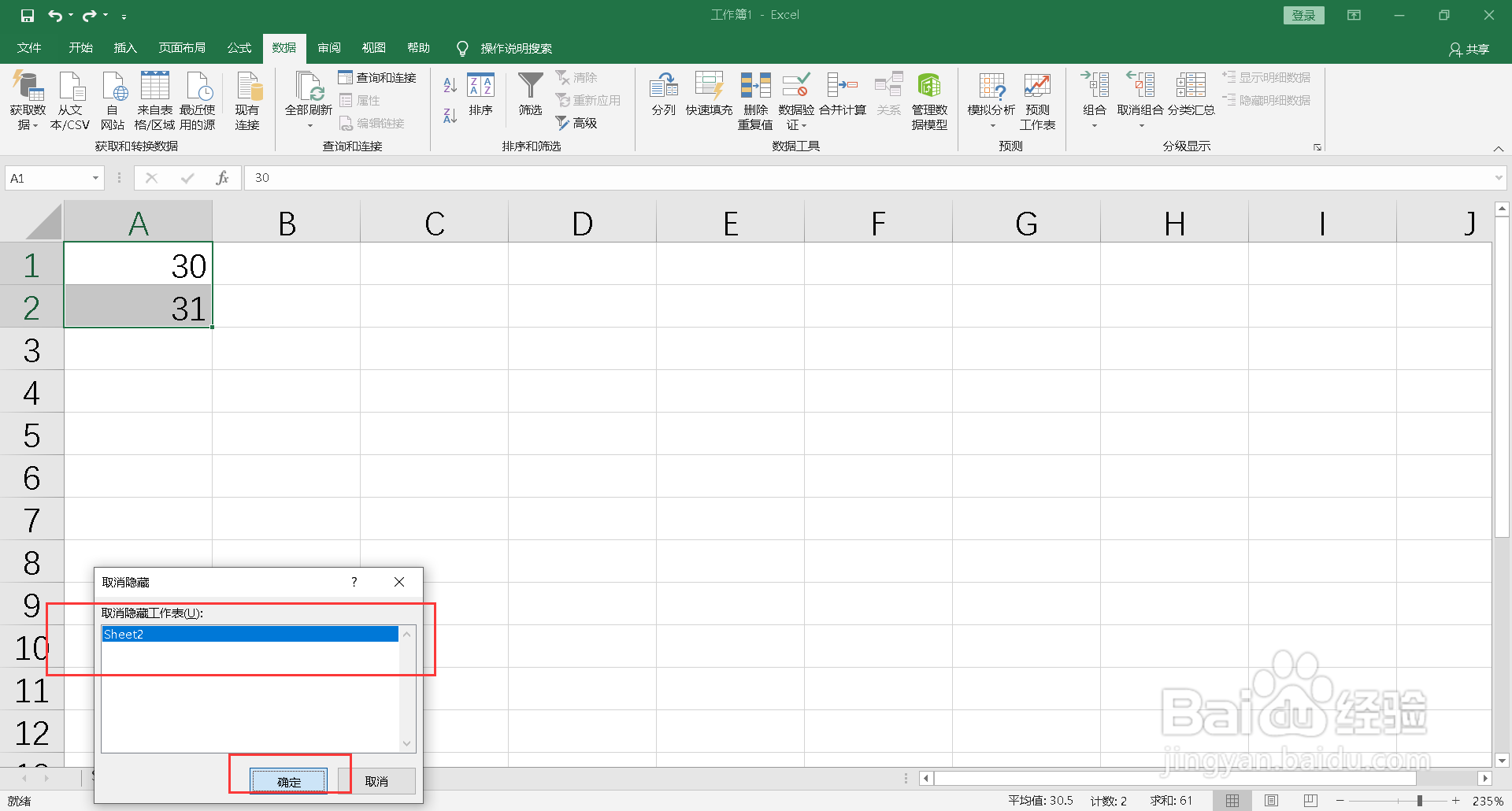Click the Save icon in title bar
The width and height of the screenshot is (1512, 811).
28,15
